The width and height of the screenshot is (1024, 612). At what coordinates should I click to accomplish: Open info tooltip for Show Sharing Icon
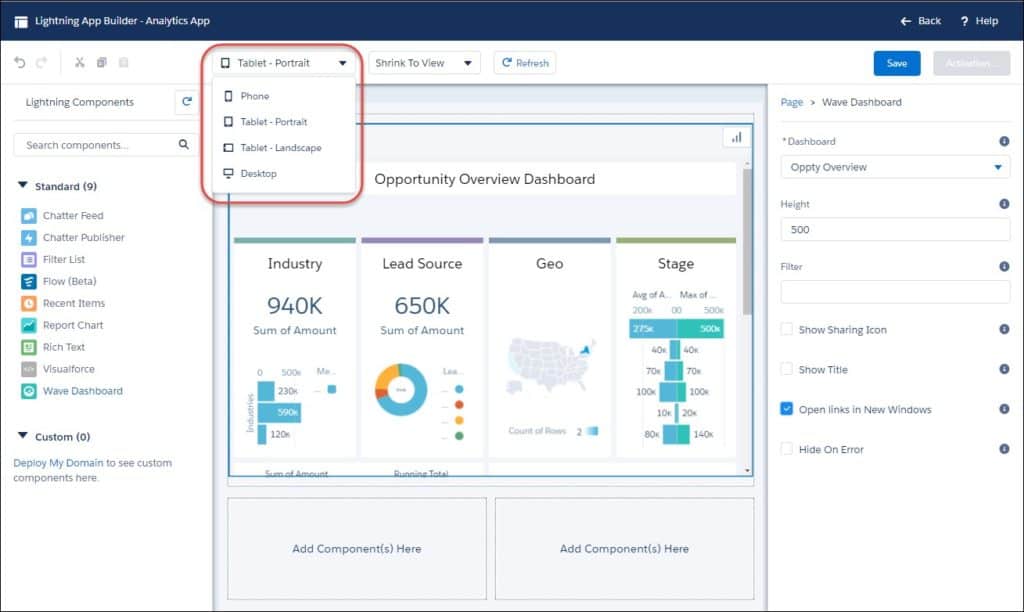1004,329
